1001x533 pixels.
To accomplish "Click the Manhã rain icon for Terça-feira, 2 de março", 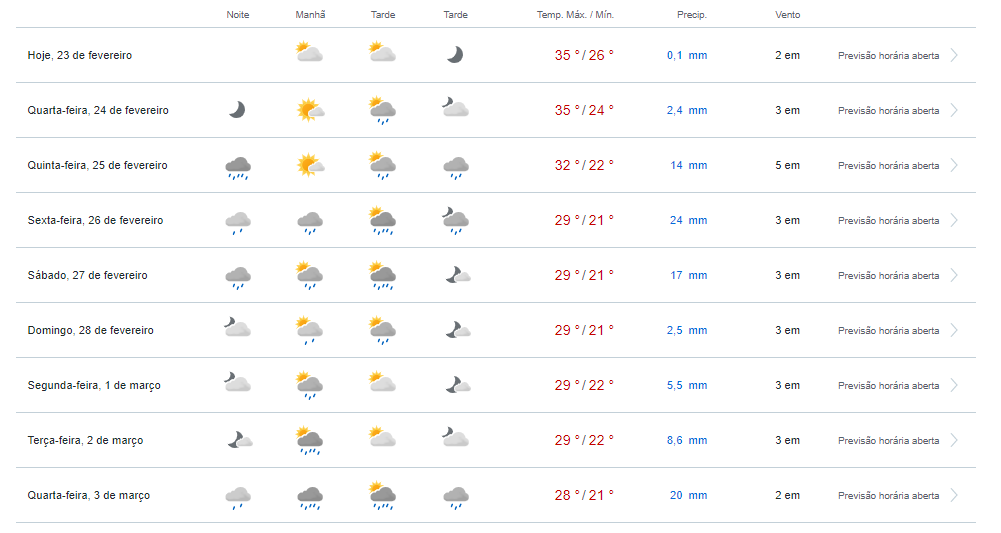I will point(310,440).
